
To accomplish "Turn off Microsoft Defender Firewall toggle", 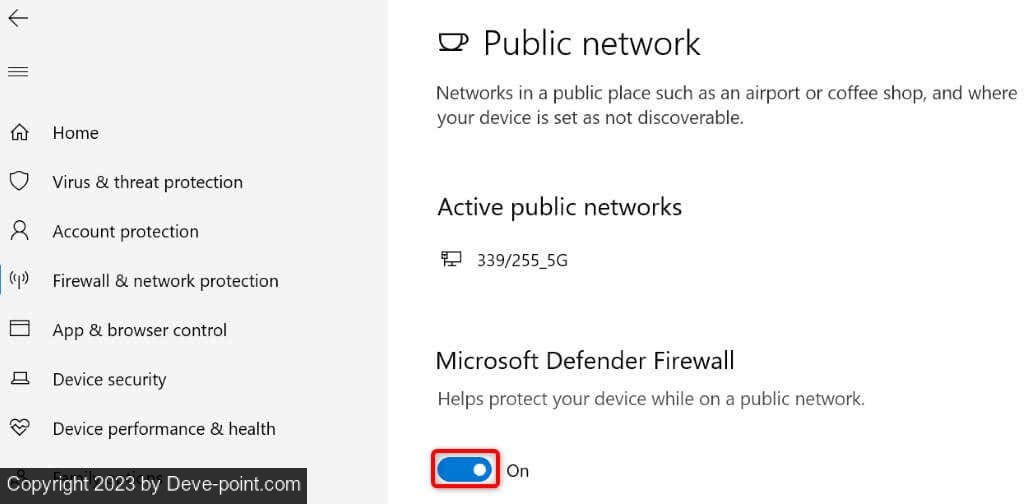I will tap(466, 469).
